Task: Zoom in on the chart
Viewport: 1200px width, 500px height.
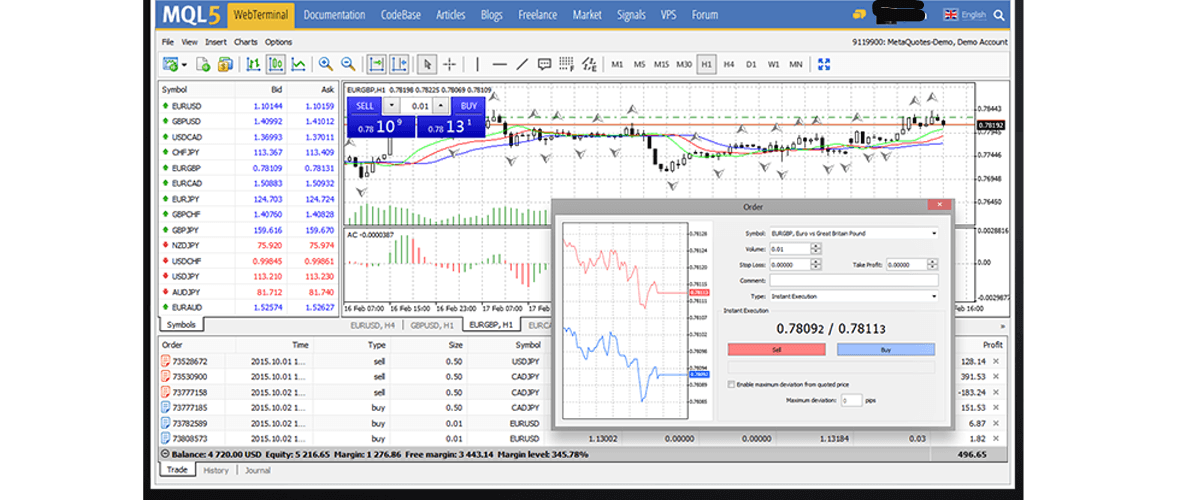Action: pos(326,64)
